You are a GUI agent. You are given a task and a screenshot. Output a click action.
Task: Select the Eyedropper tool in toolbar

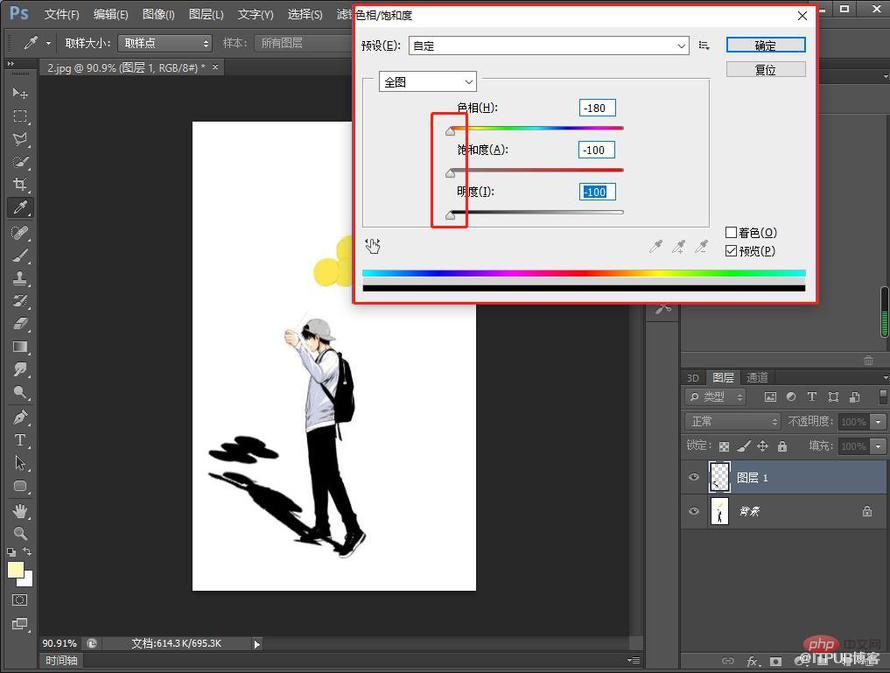pyautogui.click(x=20, y=208)
